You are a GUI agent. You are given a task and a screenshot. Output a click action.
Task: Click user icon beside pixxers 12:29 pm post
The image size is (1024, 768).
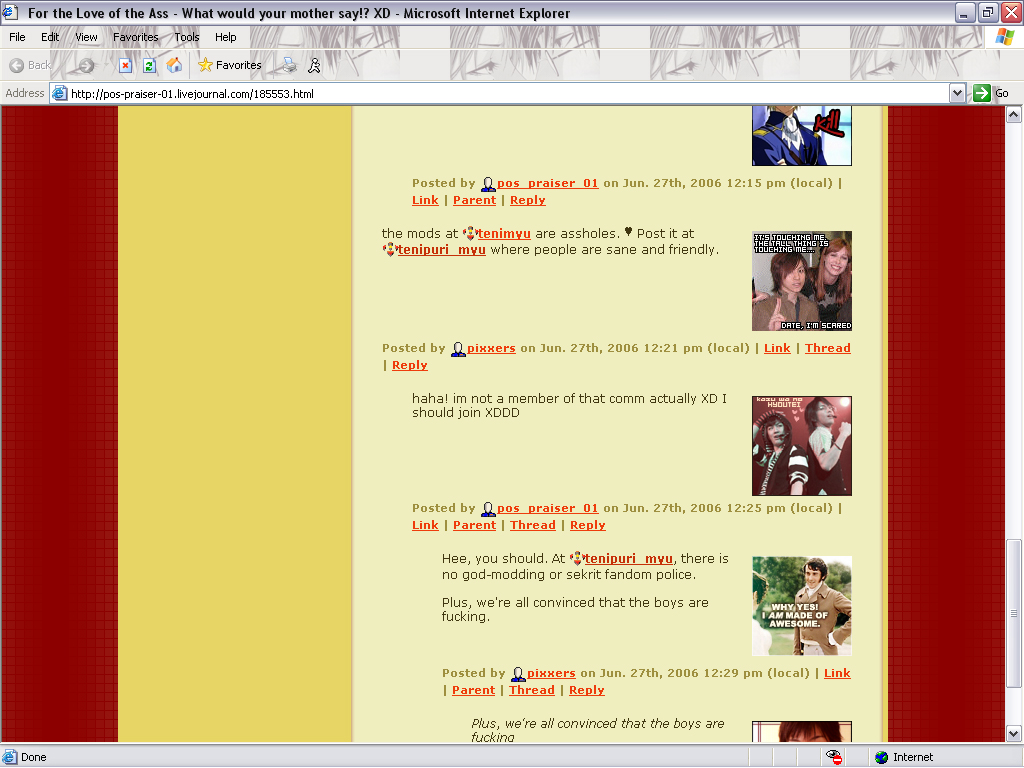click(x=518, y=674)
